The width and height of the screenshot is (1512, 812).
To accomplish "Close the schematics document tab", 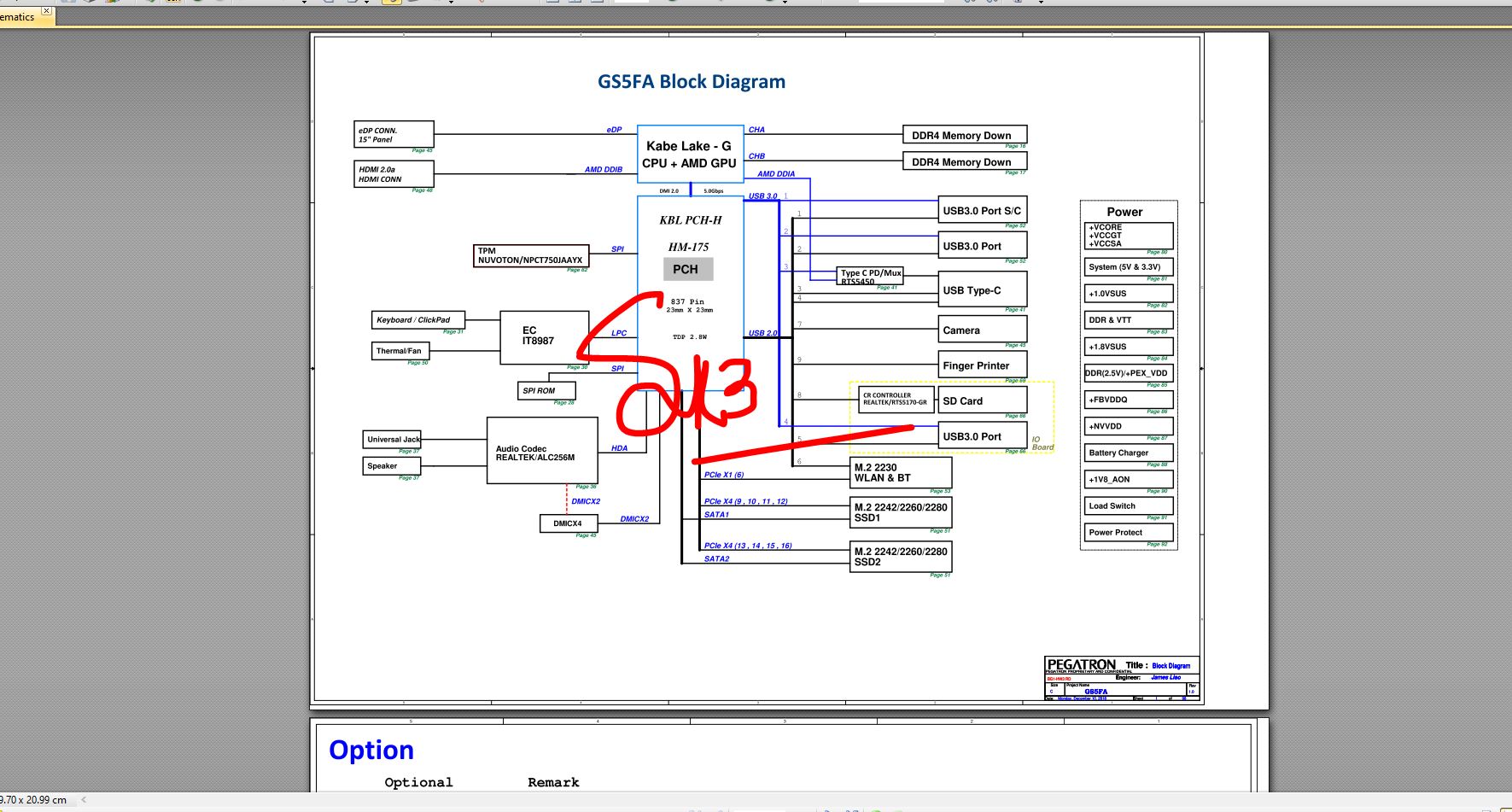I will (x=46, y=11).
